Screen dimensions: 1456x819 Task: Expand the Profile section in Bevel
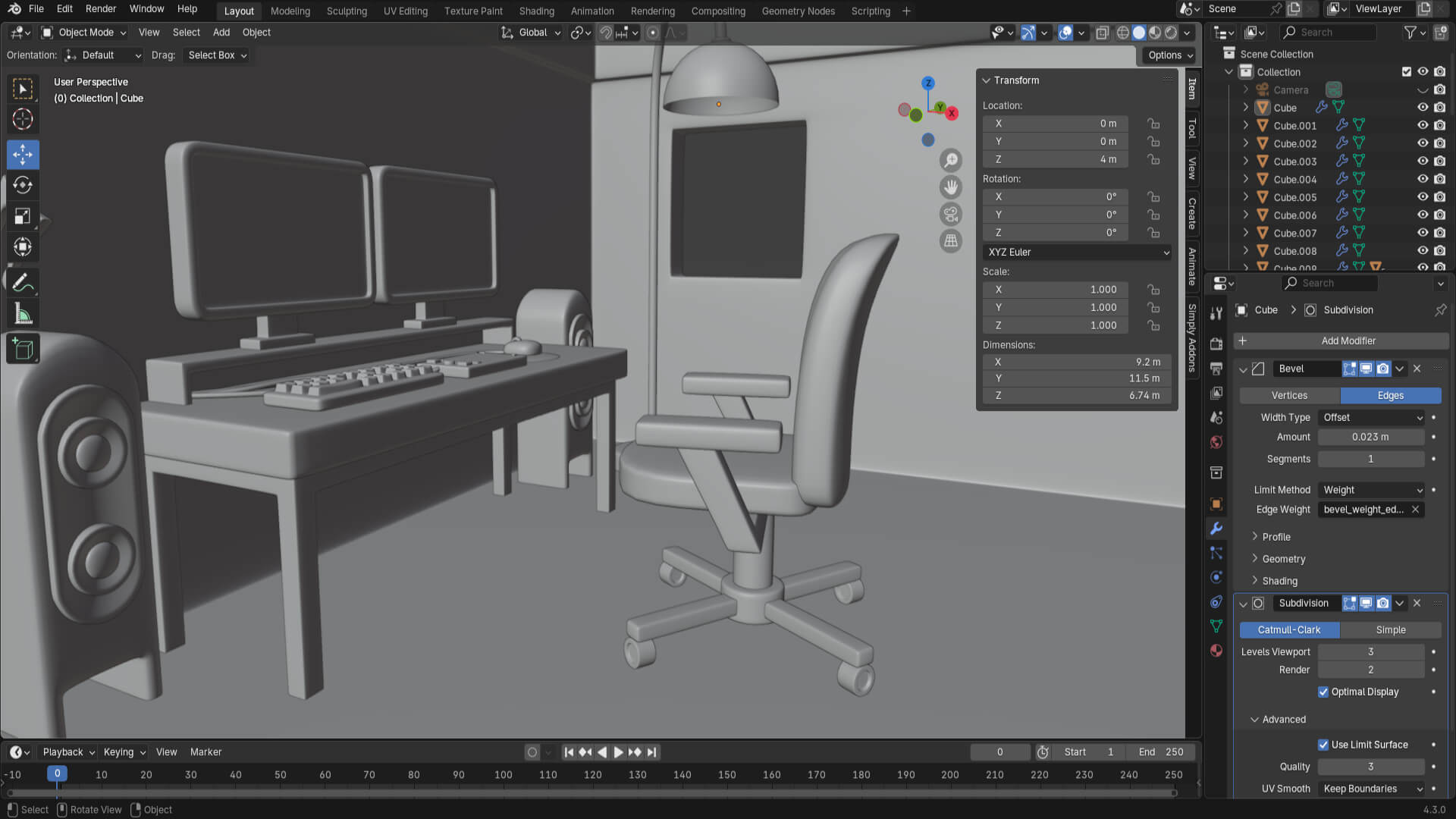1276,537
